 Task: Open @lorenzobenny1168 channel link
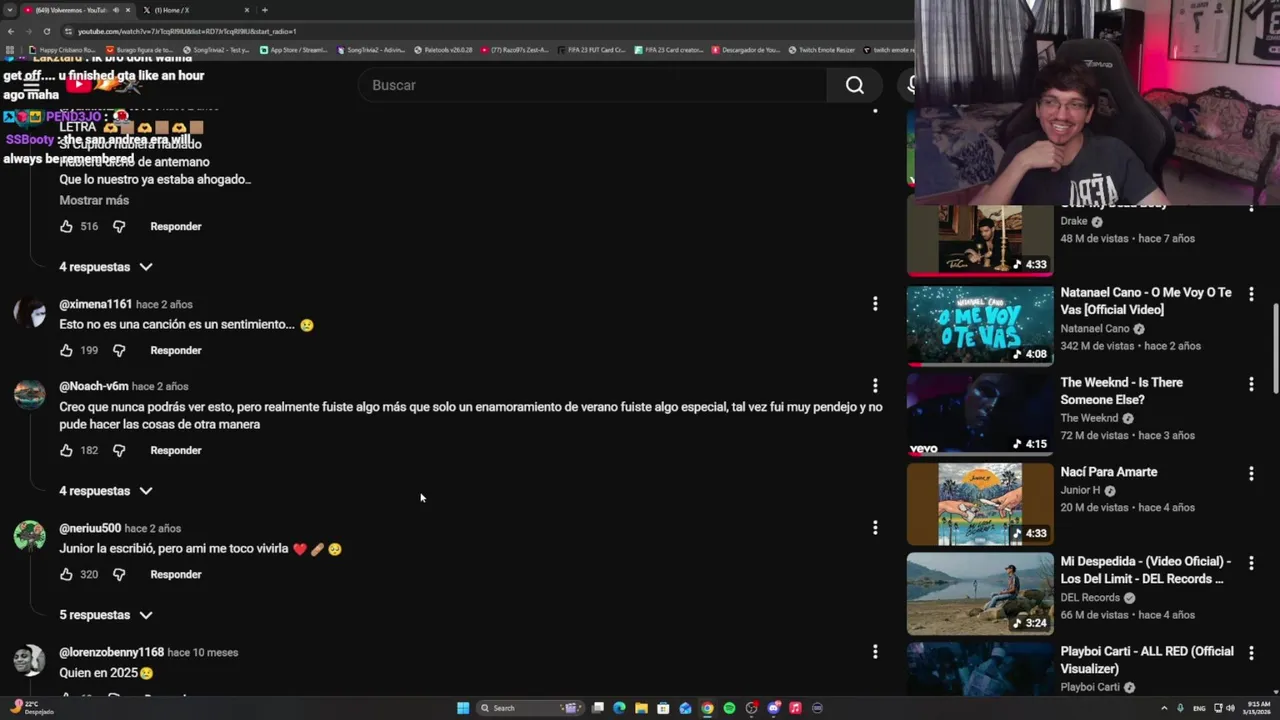pos(111,652)
